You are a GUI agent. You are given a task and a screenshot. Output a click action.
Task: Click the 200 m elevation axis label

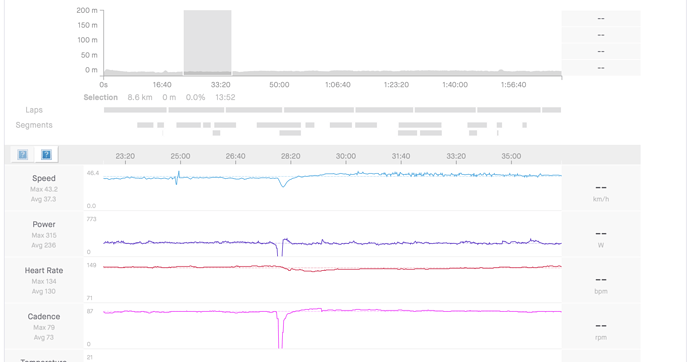point(87,10)
